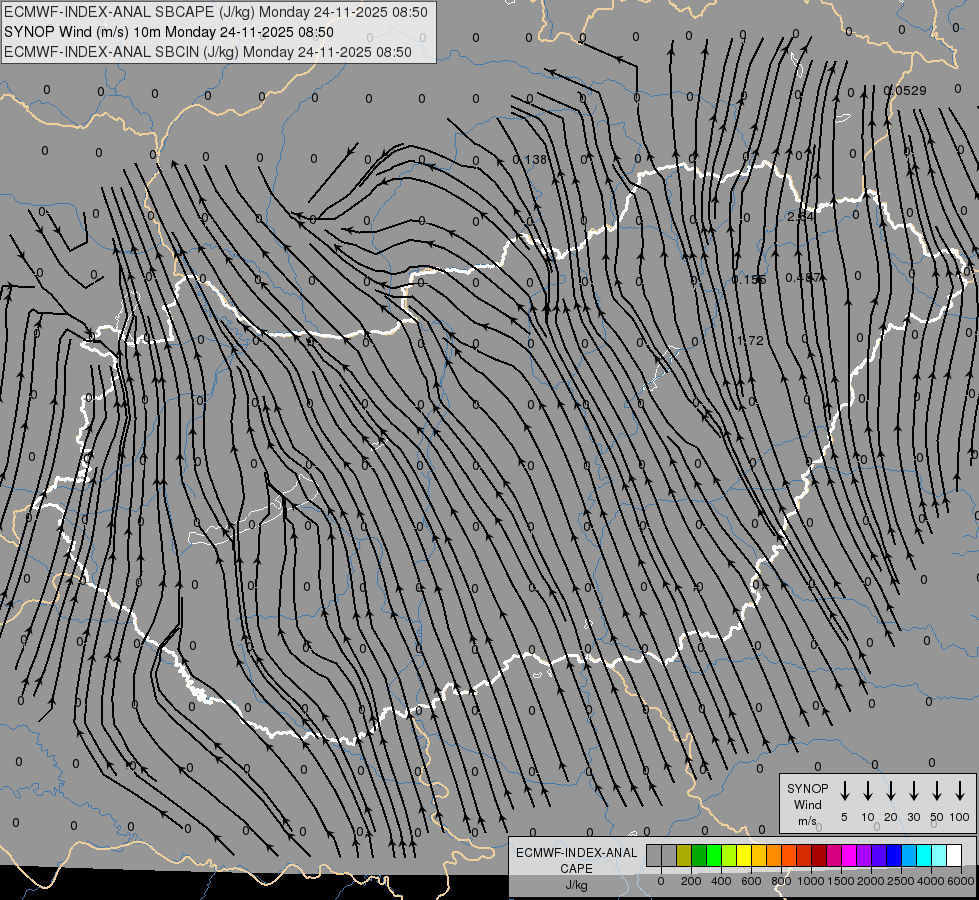The width and height of the screenshot is (979, 900).
Task: Click the 4000 tick label on CAPE scale
Action: 931,881
